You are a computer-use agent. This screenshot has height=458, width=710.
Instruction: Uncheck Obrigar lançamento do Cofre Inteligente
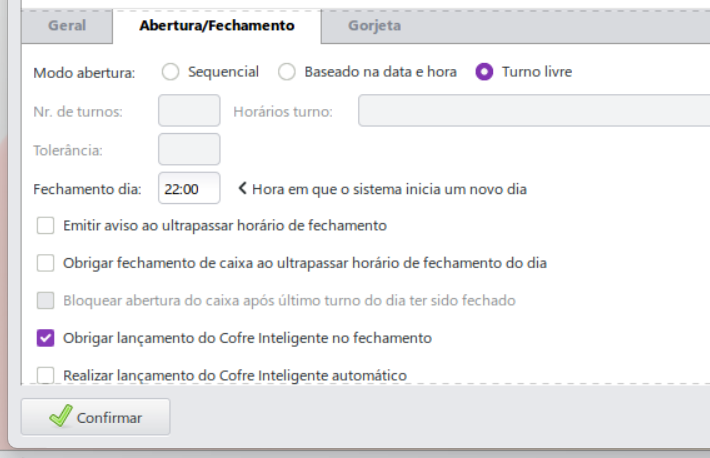point(45,338)
